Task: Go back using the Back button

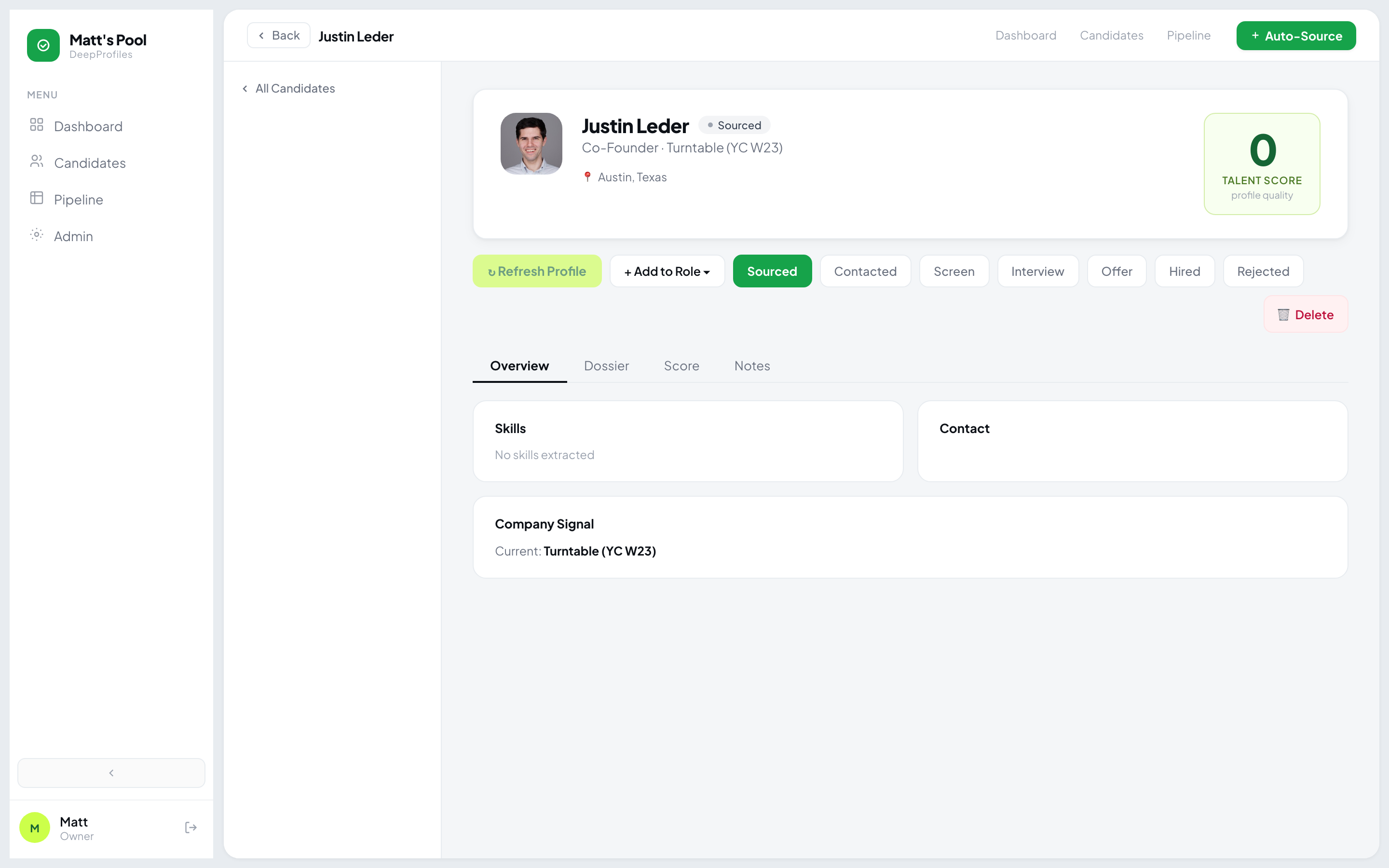Action: click(278, 36)
